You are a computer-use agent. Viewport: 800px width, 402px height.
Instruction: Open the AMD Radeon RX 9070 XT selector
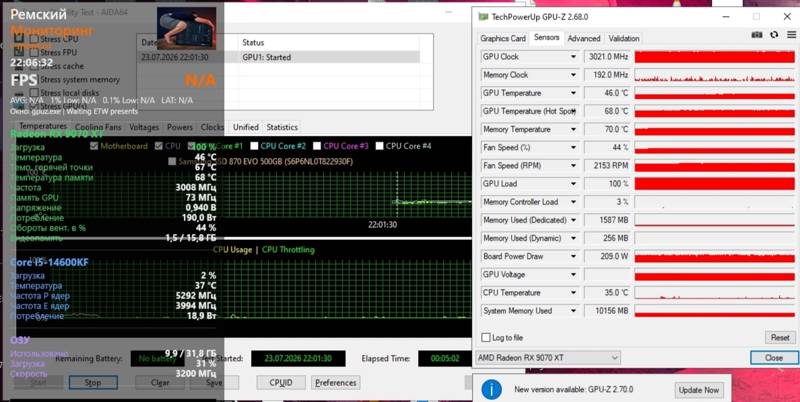tap(547, 358)
